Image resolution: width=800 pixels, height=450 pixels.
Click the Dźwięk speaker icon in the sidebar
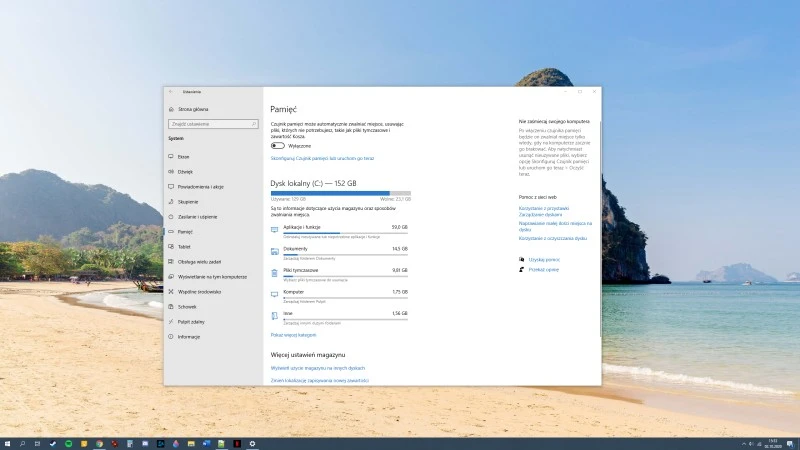coord(171,172)
